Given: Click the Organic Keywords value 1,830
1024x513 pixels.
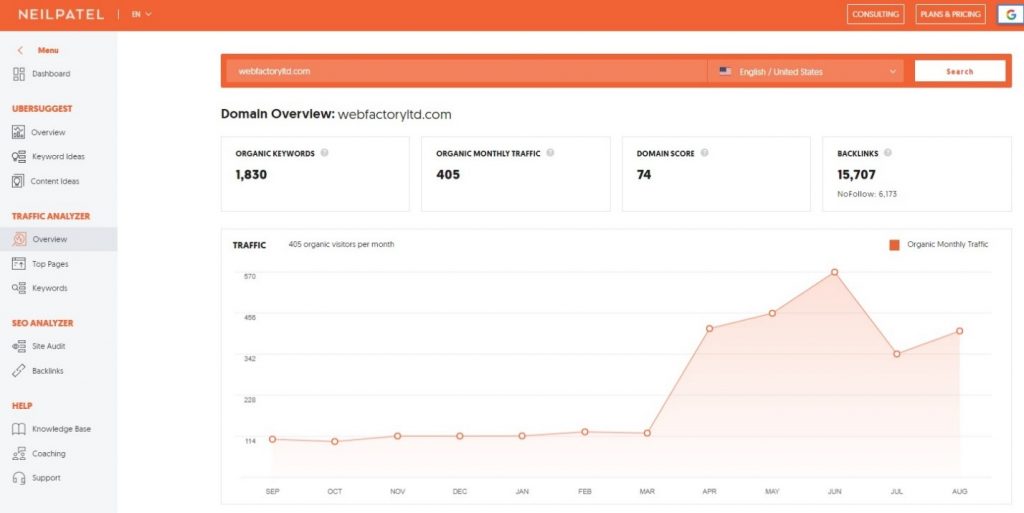Looking at the screenshot, I should coord(251,174).
